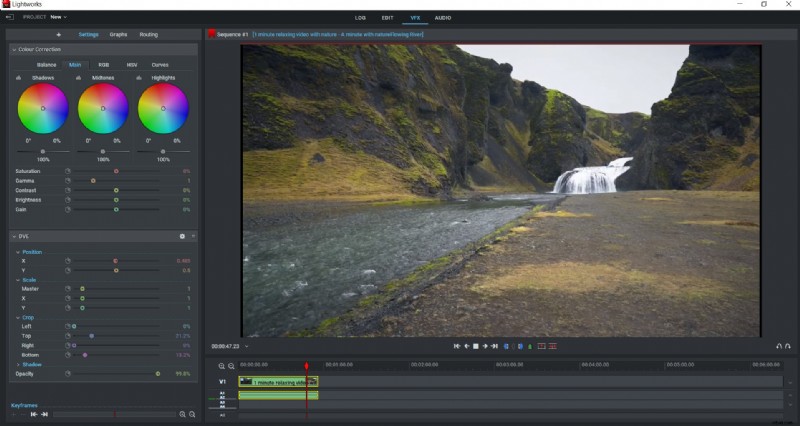Open the project name dropdown
Screen dimensions: 800x426
(66, 17)
